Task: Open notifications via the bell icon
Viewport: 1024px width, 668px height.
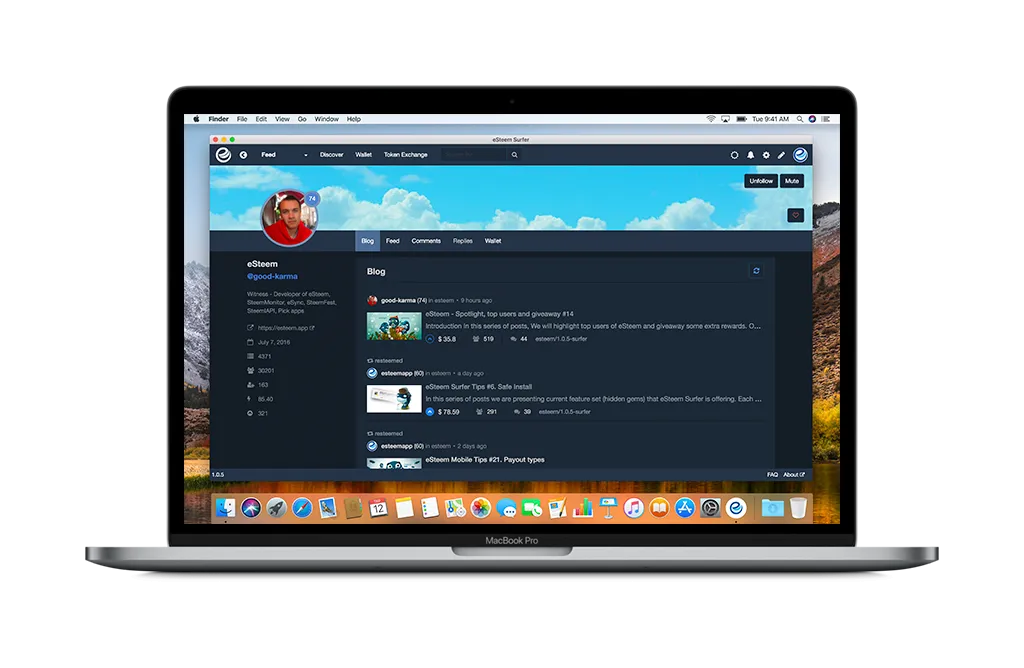Action: coord(750,155)
